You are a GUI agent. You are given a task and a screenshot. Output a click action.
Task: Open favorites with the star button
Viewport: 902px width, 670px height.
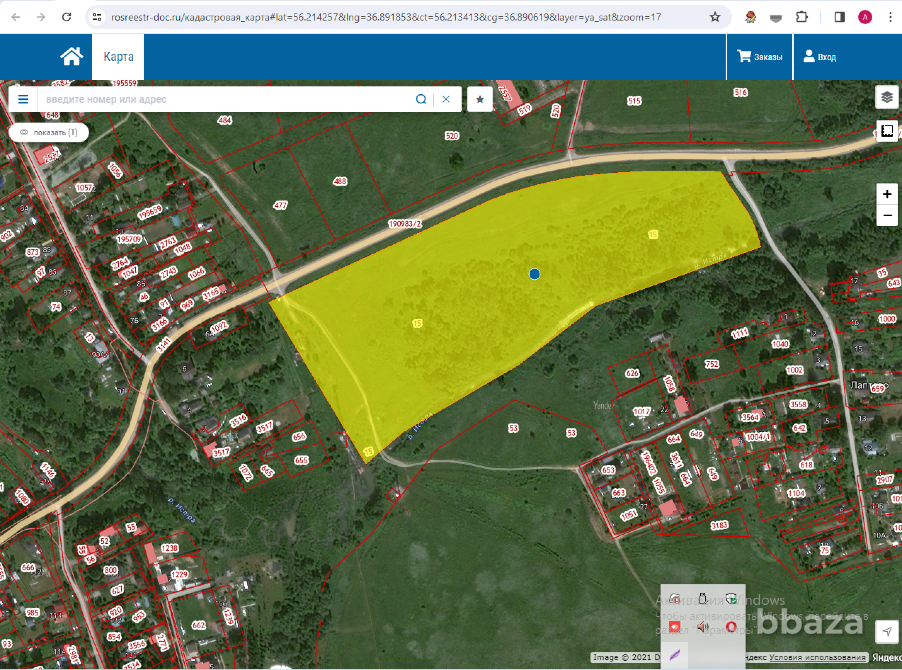pyautogui.click(x=480, y=99)
